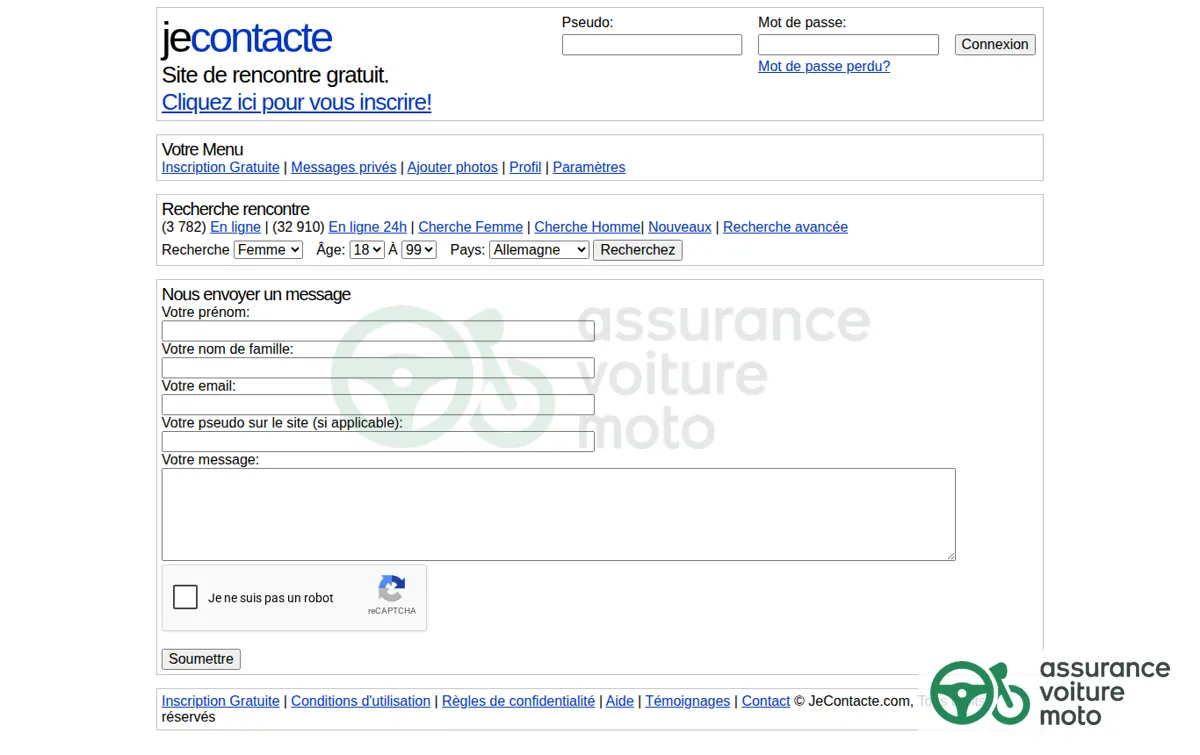Click the Nouveaux link

tap(680, 227)
